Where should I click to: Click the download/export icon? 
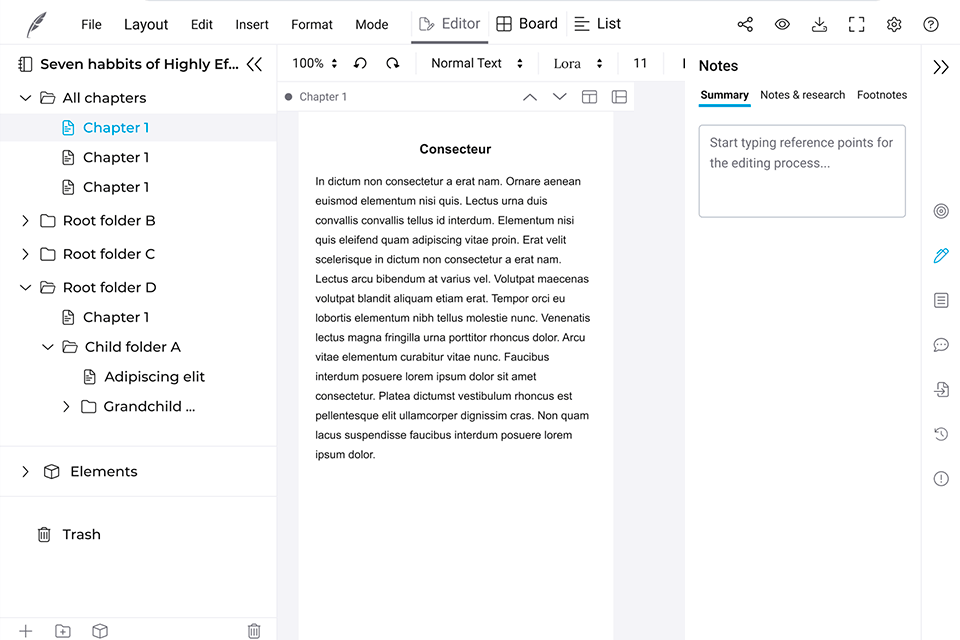pyautogui.click(x=819, y=24)
